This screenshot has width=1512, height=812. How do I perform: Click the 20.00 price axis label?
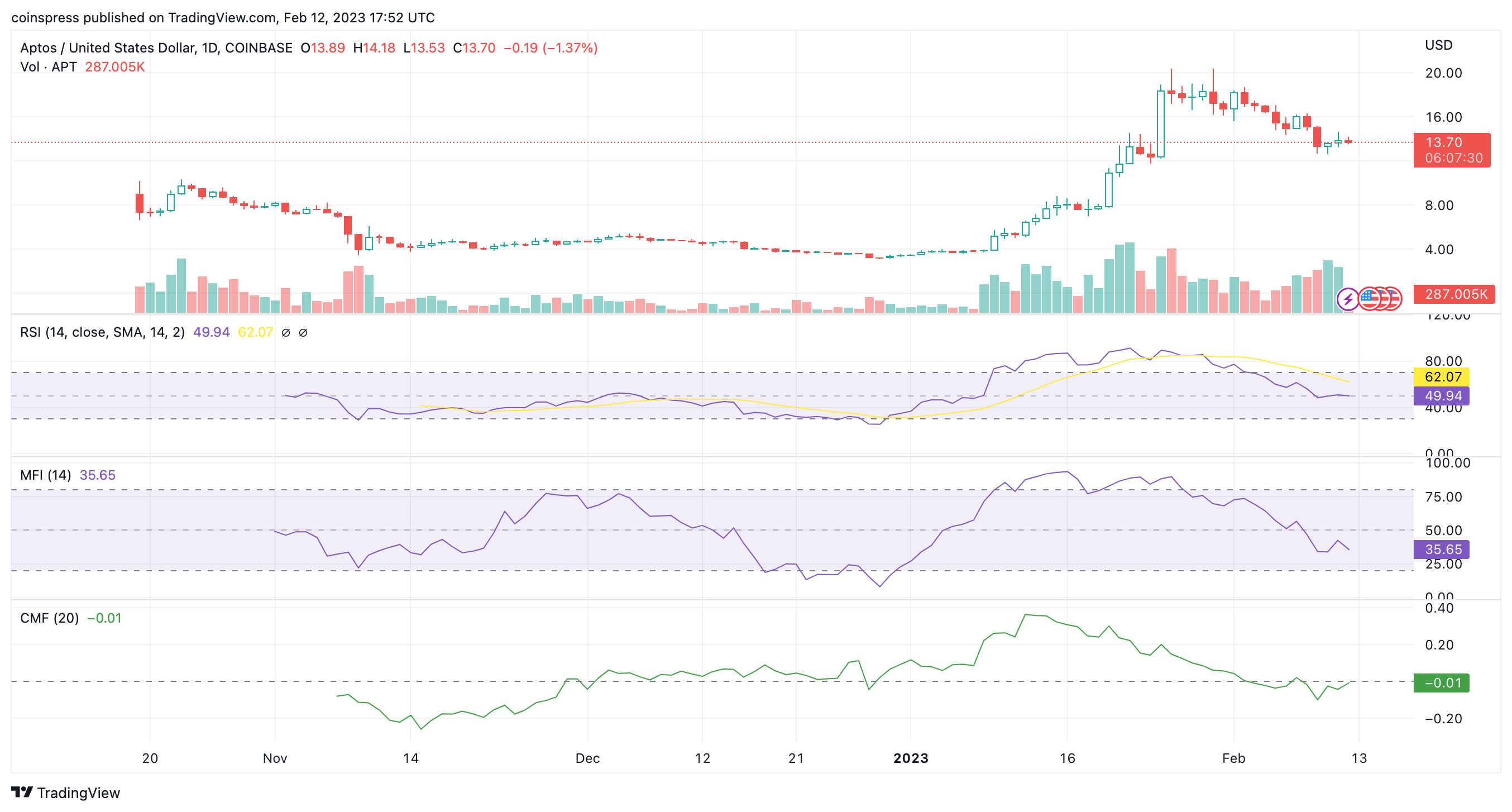[x=1443, y=73]
